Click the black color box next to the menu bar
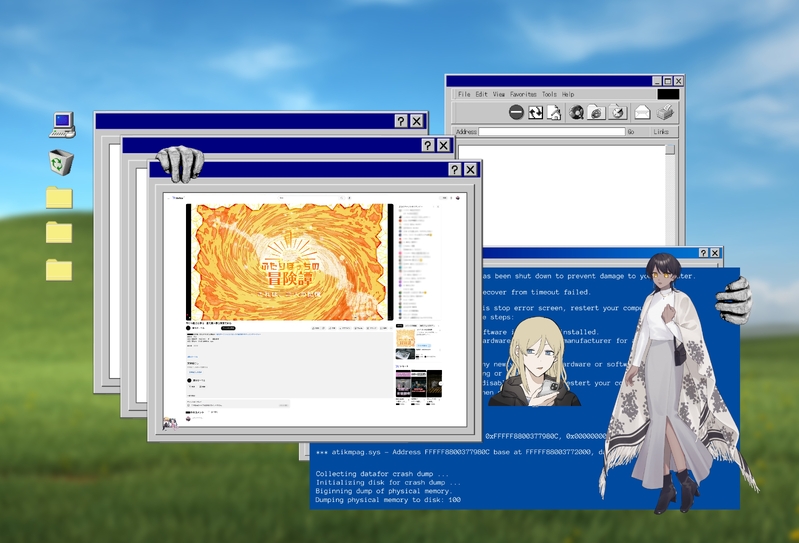 click(x=668, y=94)
